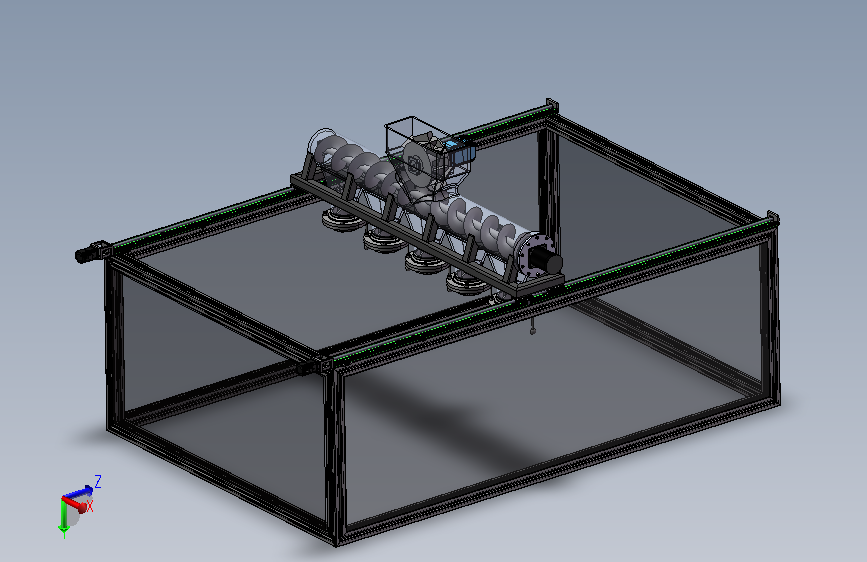Select the large circular disc below the hopper
The height and width of the screenshot is (562, 867).
pyautogui.click(x=419, y=163)
